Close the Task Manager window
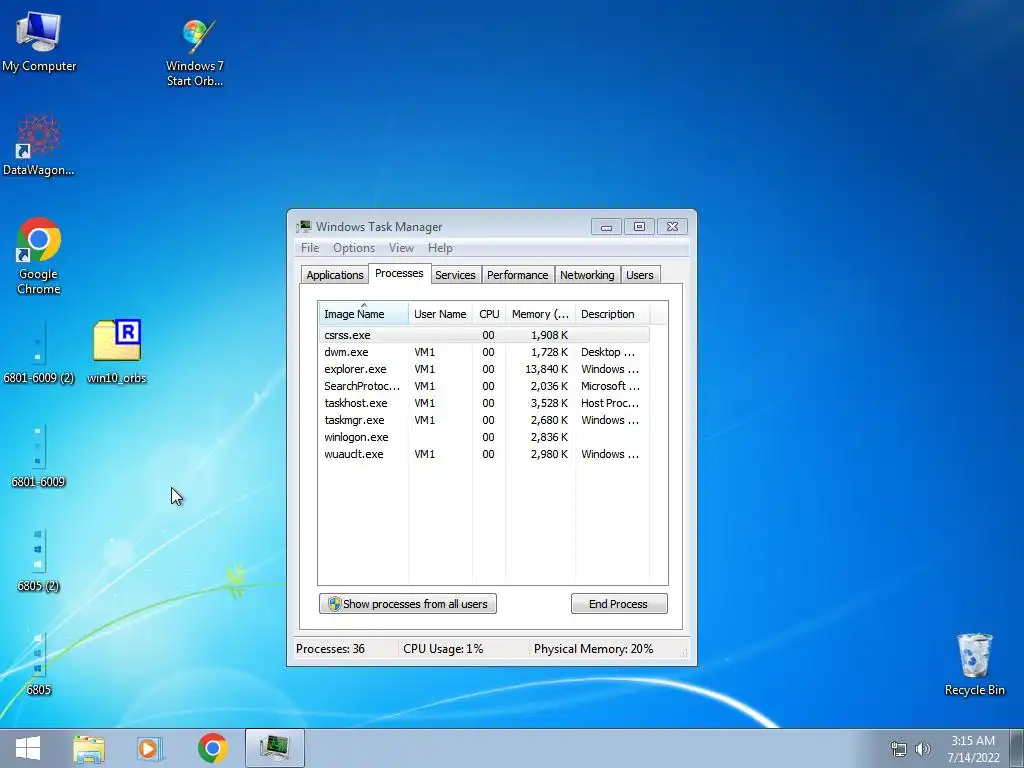The width and height of the screenshot is (1024, 768). tap(672, 227)
